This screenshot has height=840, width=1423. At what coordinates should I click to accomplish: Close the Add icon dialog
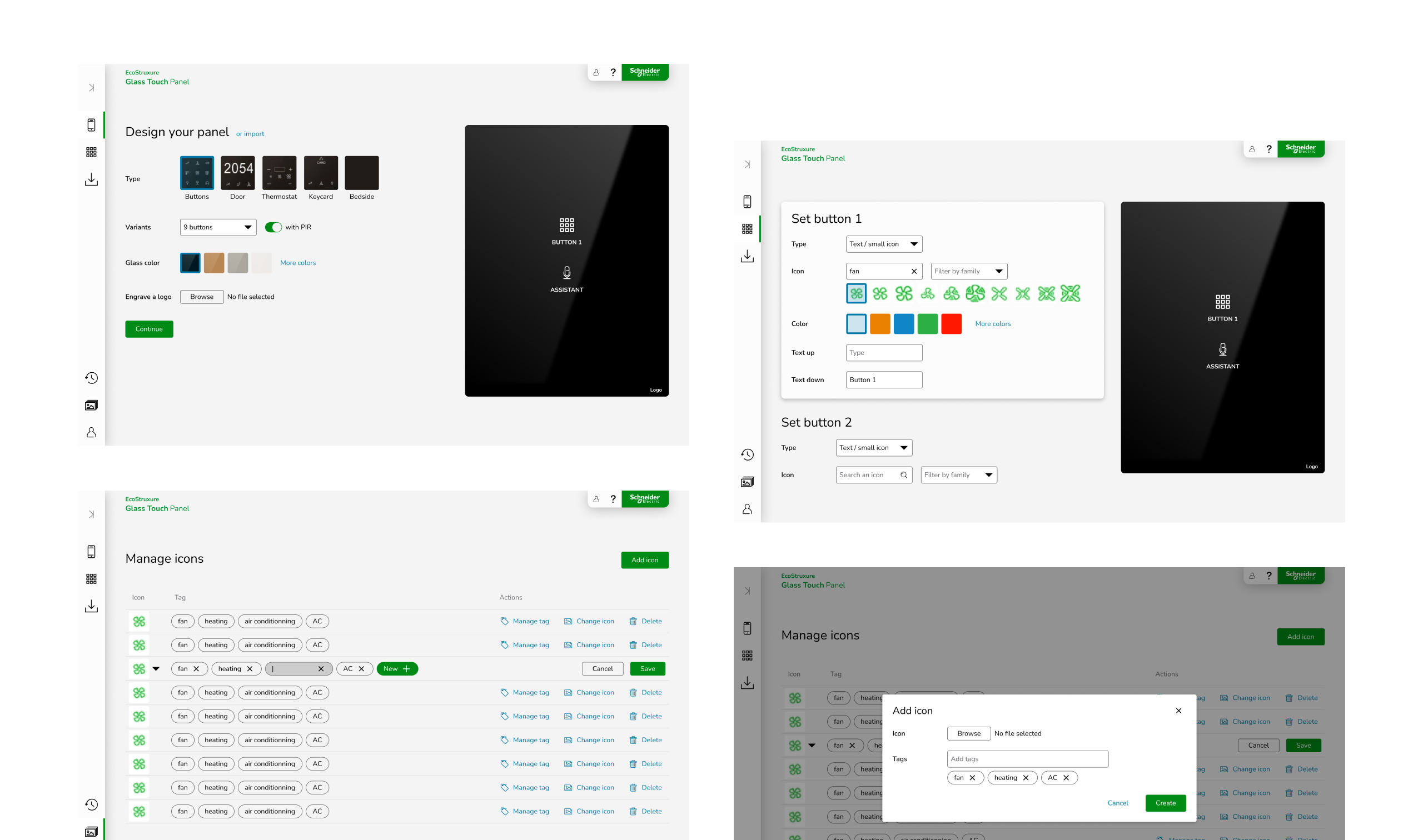pos(1178,711)
